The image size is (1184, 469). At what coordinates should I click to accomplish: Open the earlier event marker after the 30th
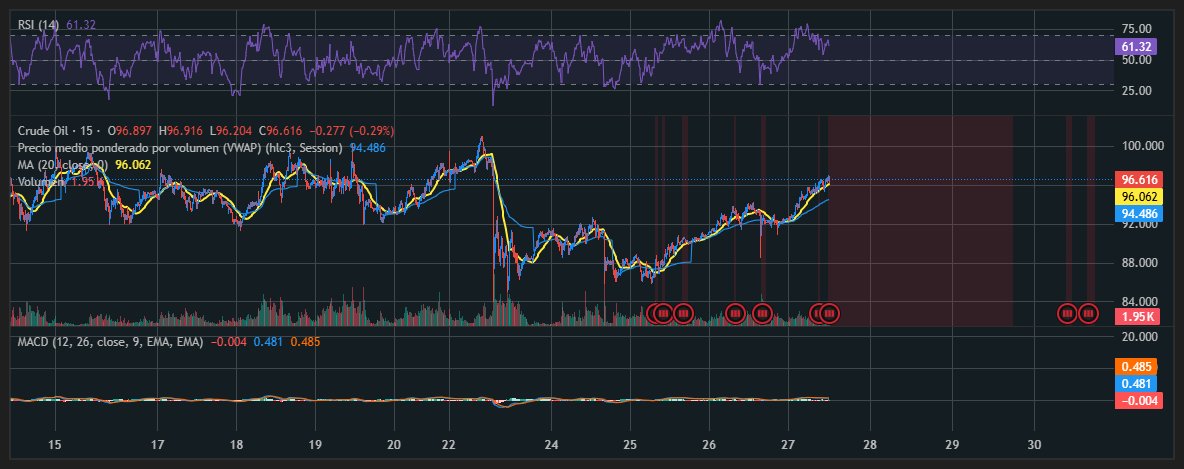coord(1067,313)
